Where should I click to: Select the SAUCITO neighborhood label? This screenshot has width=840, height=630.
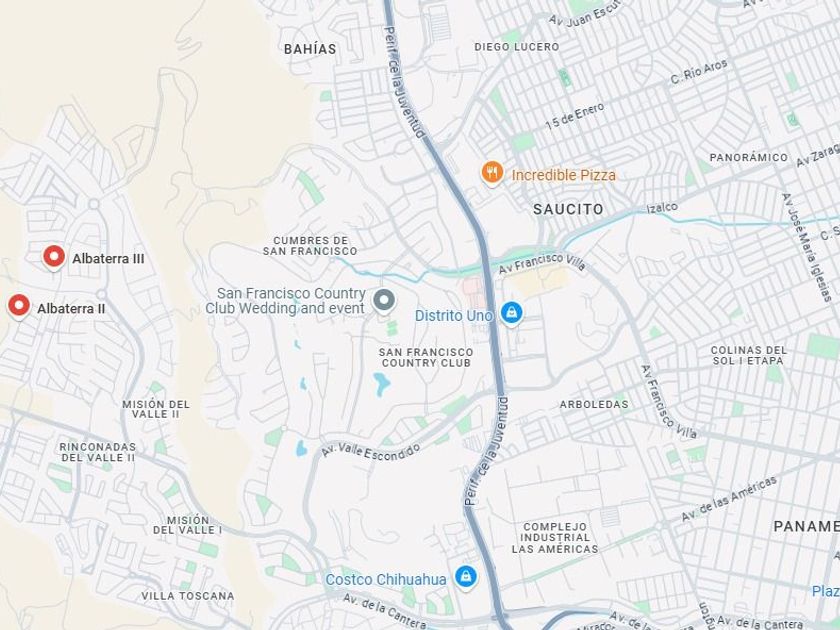[x=568, y=209]
